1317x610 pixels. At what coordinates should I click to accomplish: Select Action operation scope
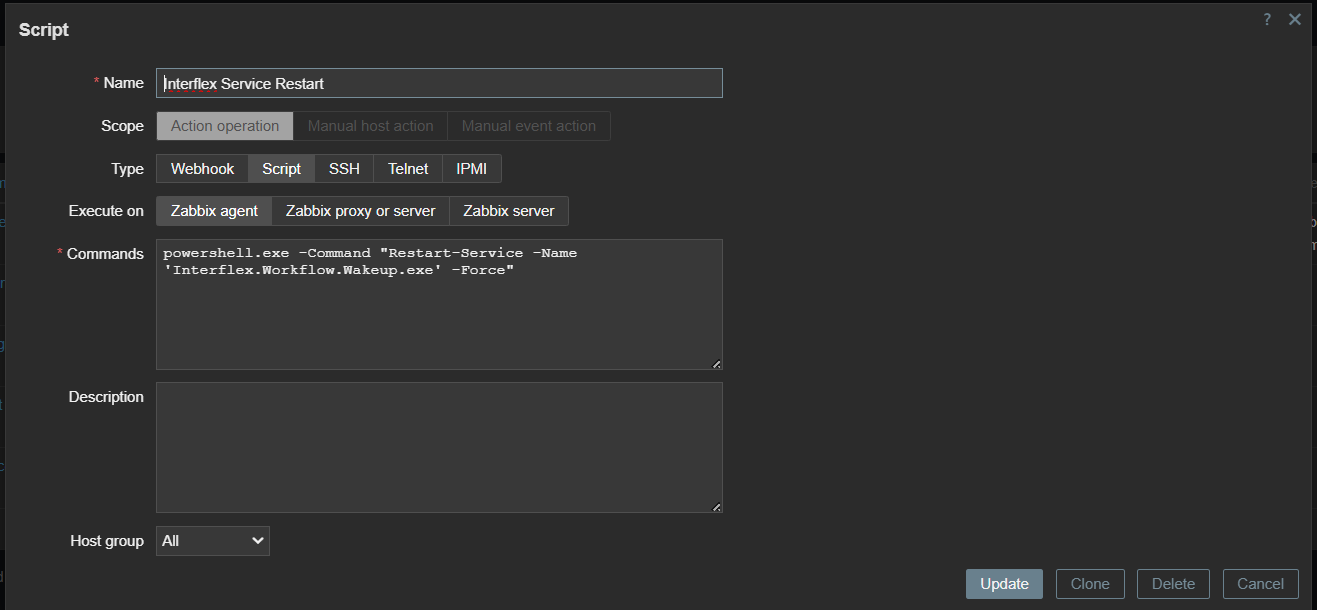tap(225, 126)
